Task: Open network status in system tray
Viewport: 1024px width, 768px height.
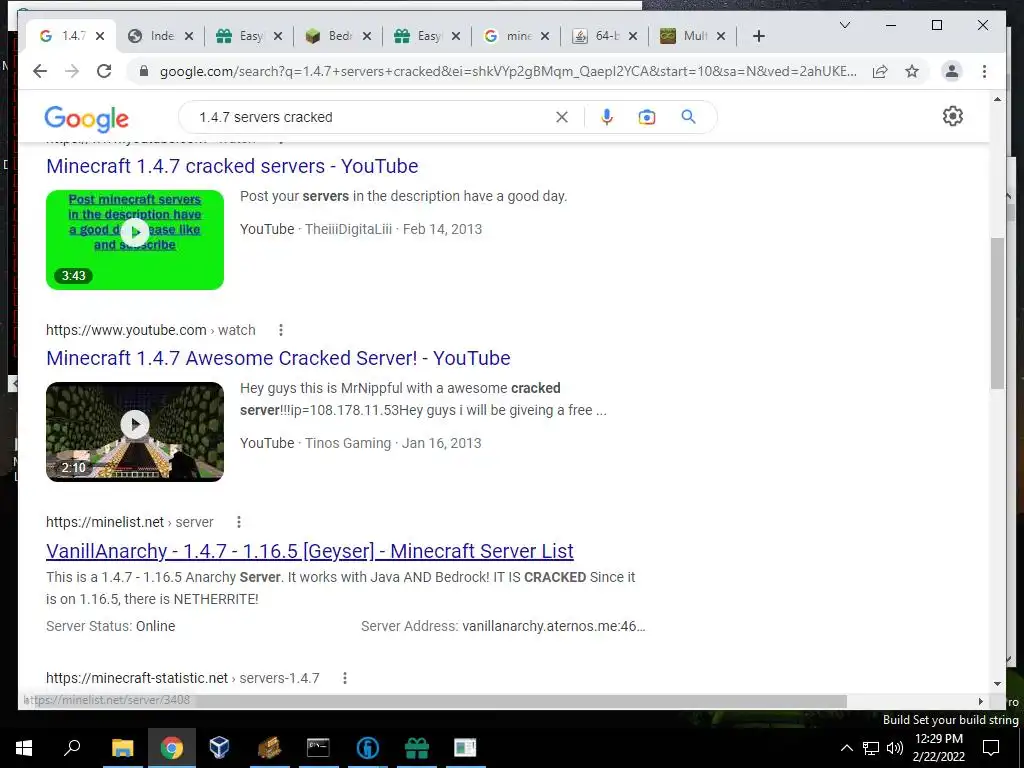Action: pyautogui.click(x=871, y=748)
